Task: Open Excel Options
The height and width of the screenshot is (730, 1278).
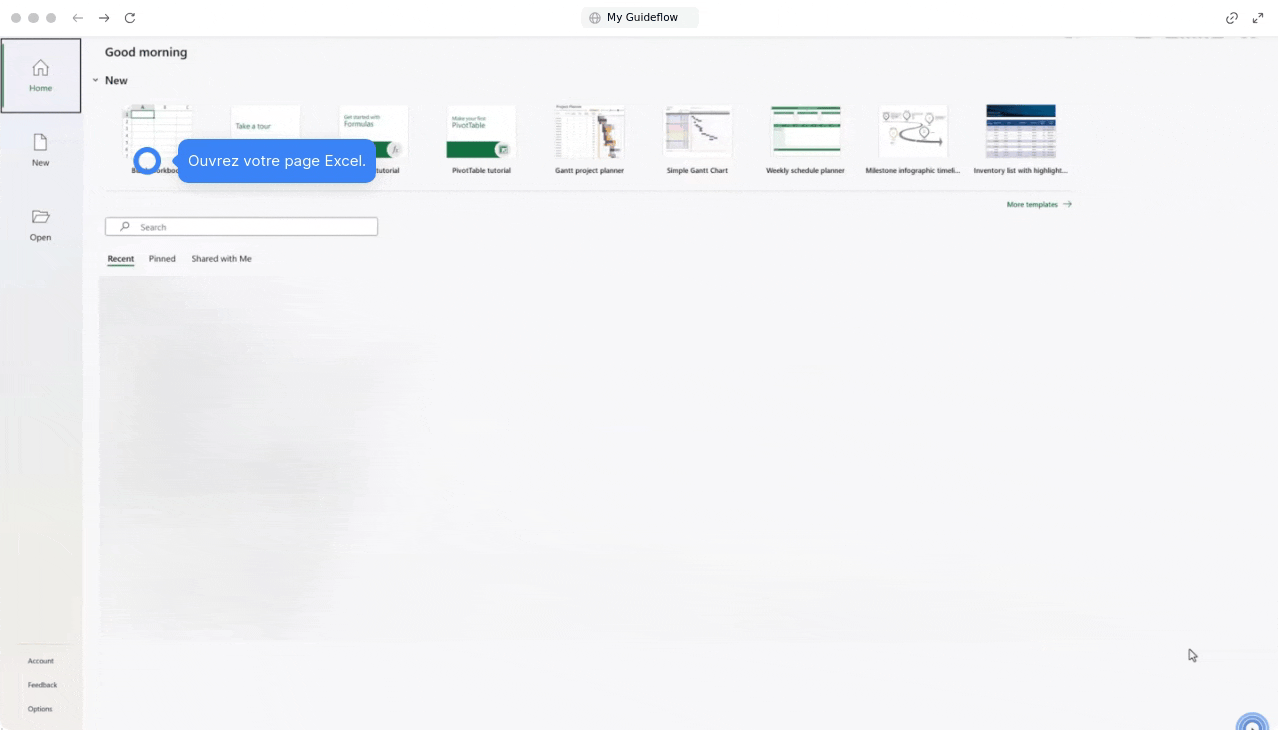Action: (x=40, y=709)
